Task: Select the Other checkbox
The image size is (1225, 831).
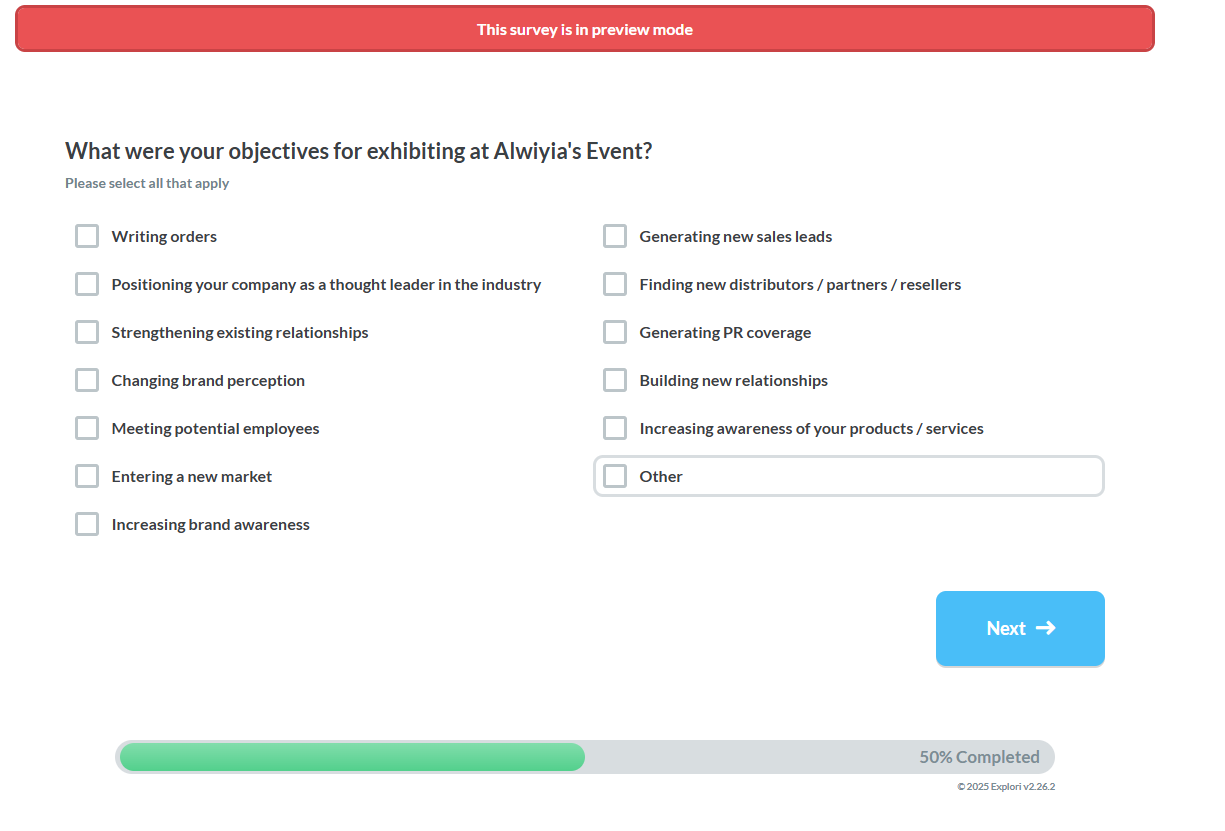Action: click(615, 477)
